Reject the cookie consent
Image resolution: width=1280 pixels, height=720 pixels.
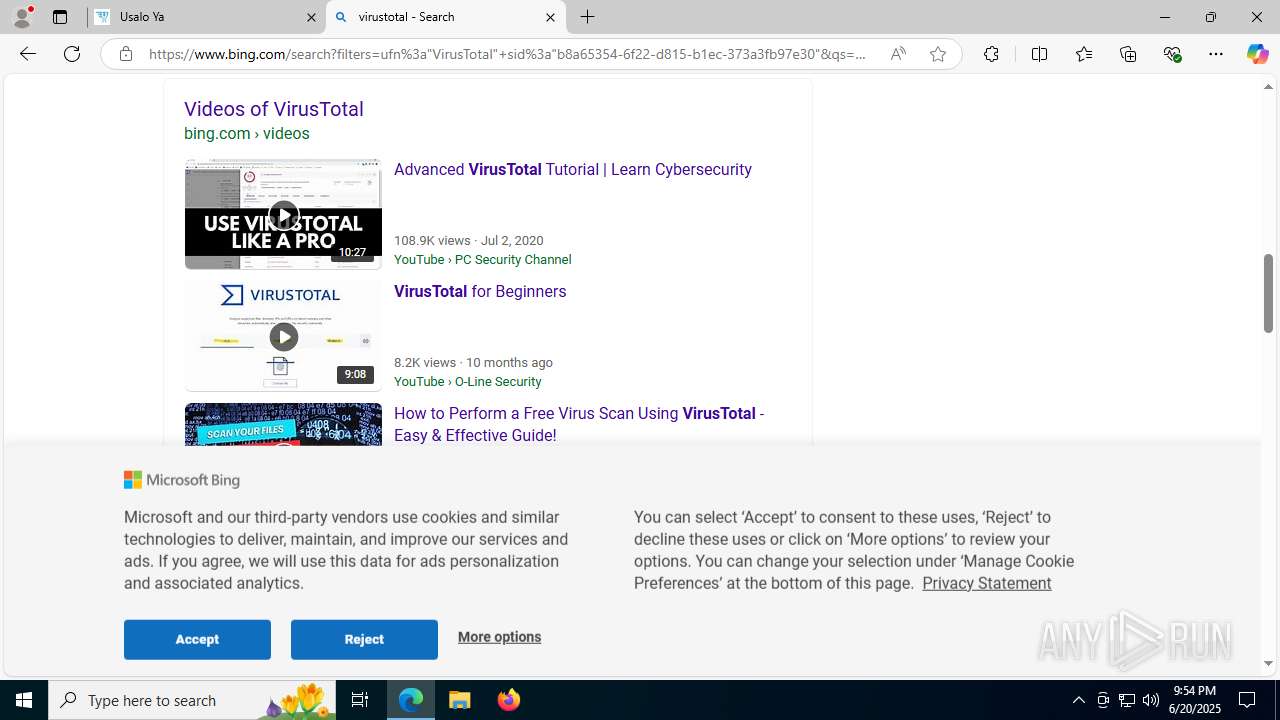(364, 639)
